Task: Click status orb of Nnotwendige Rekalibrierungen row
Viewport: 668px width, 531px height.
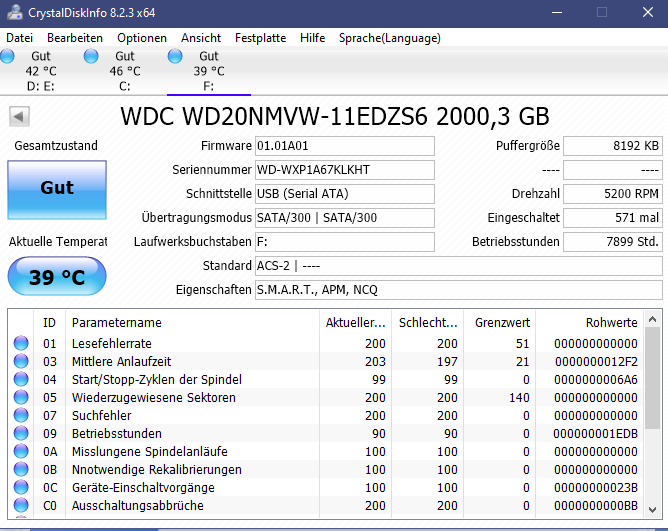Action: click(x=21, y=469)
